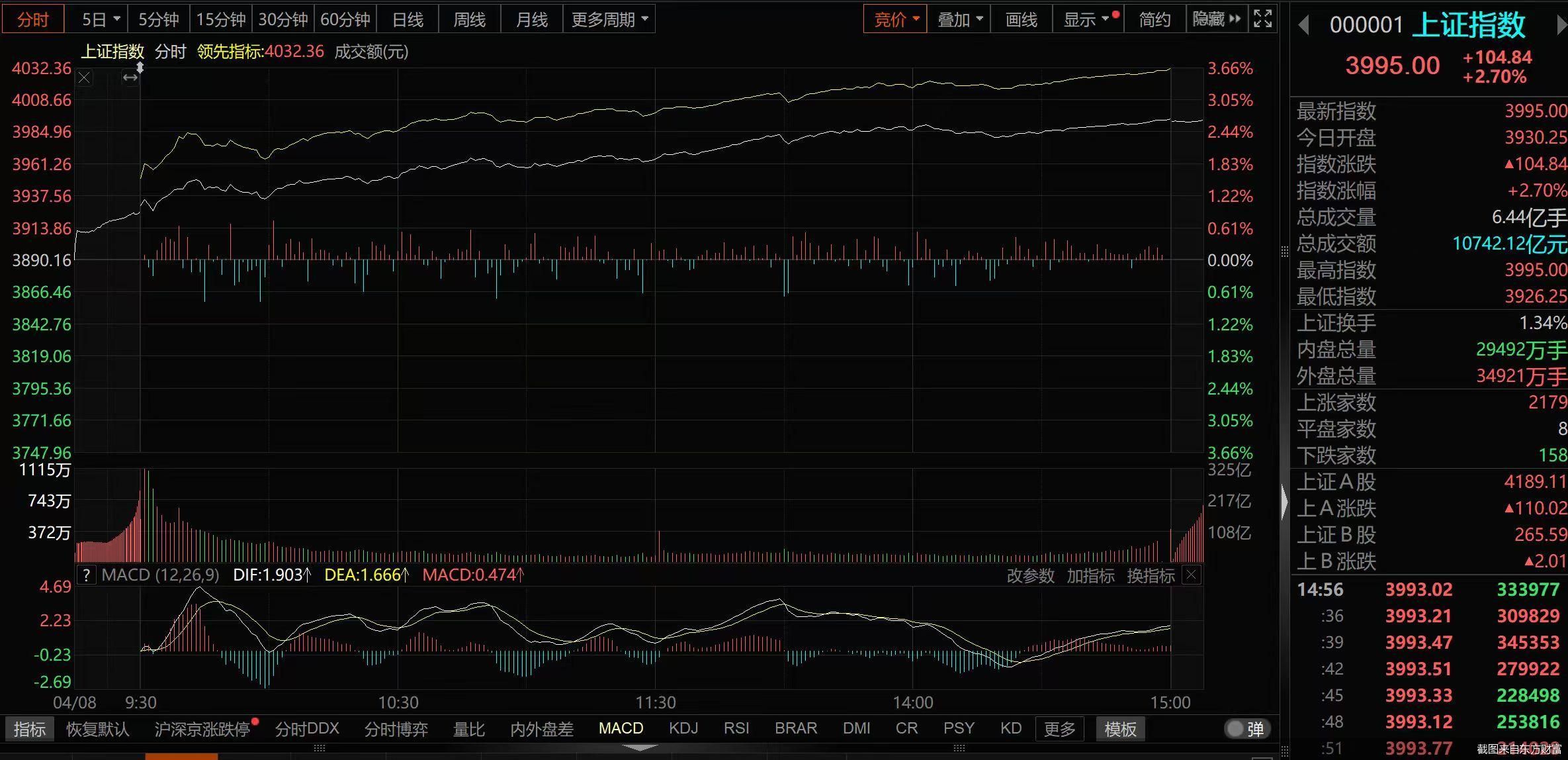1568x760 pixels.
Task: Toggle the 弹 popup switch
Action: pyautogui.click(x=1246, y=729)
